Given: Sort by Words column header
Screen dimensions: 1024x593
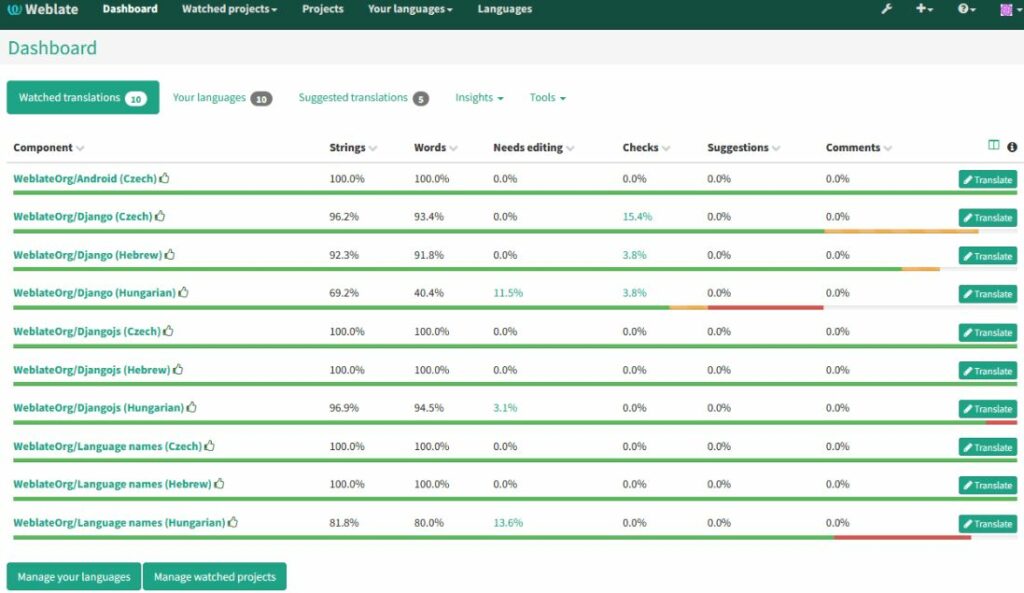Looking at the screenshot, I should pos(435,148).
